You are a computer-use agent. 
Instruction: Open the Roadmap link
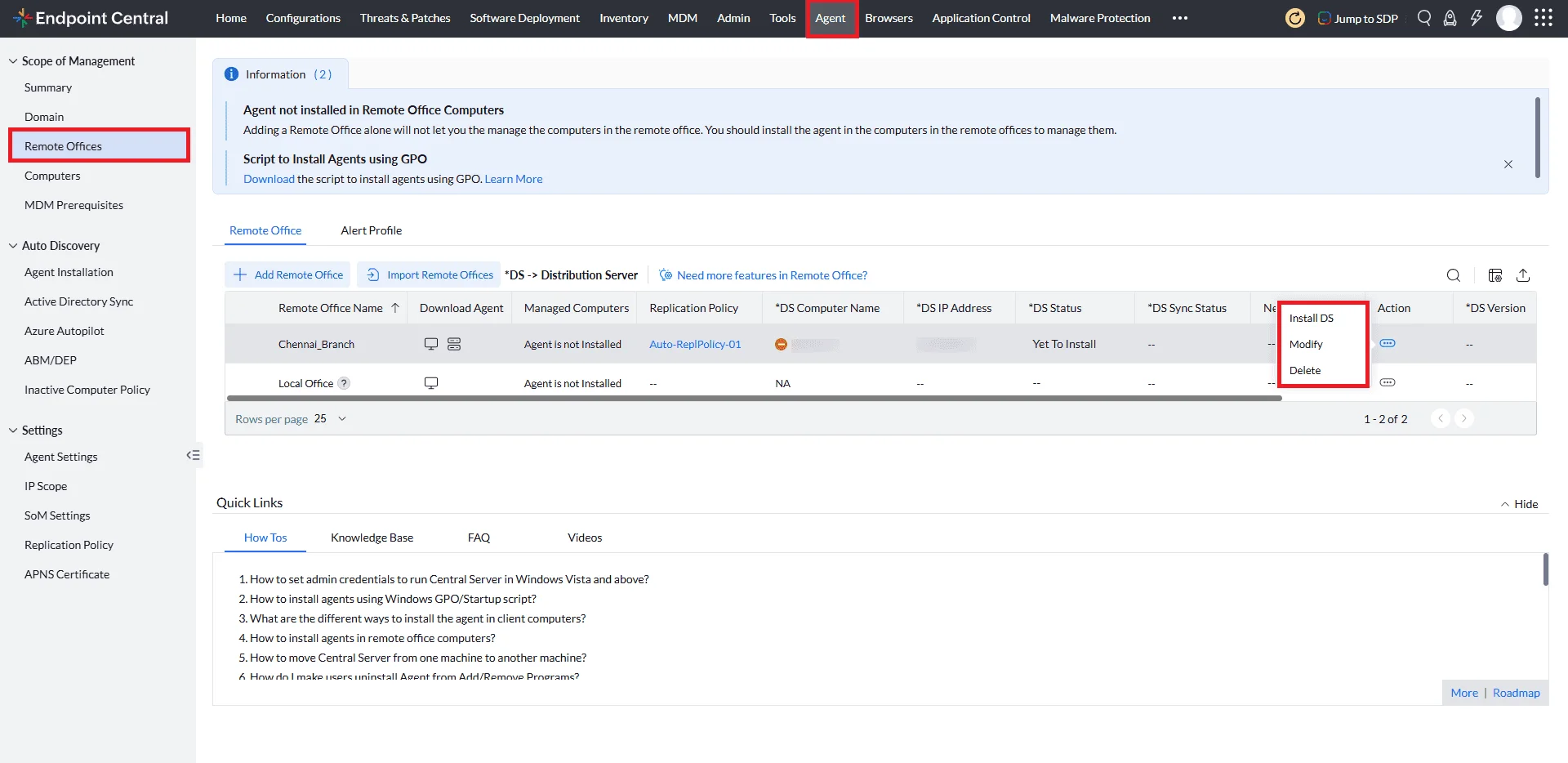click(1517, 693)
